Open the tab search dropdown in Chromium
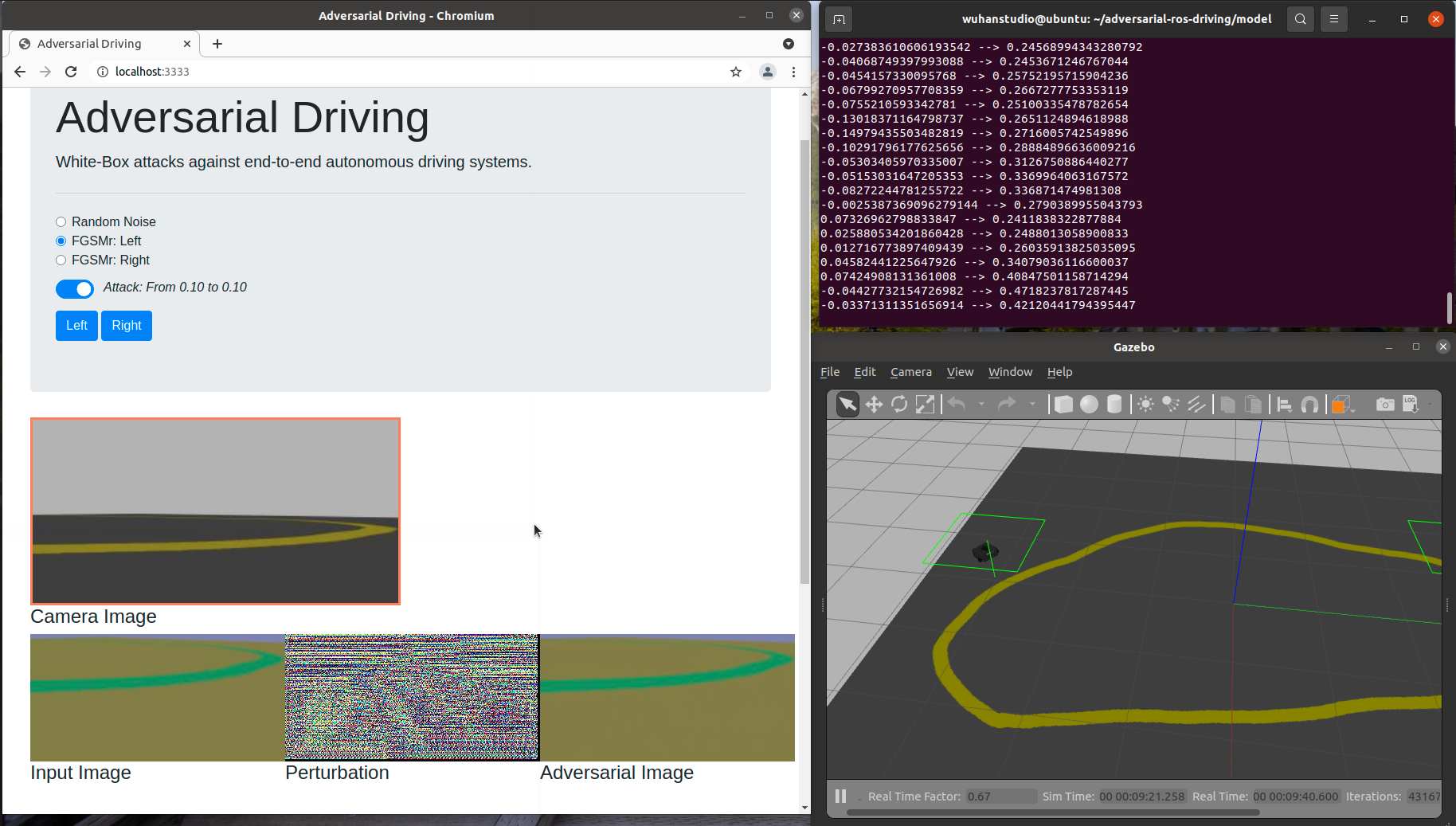1456x826 pixels. coord(789,44)
